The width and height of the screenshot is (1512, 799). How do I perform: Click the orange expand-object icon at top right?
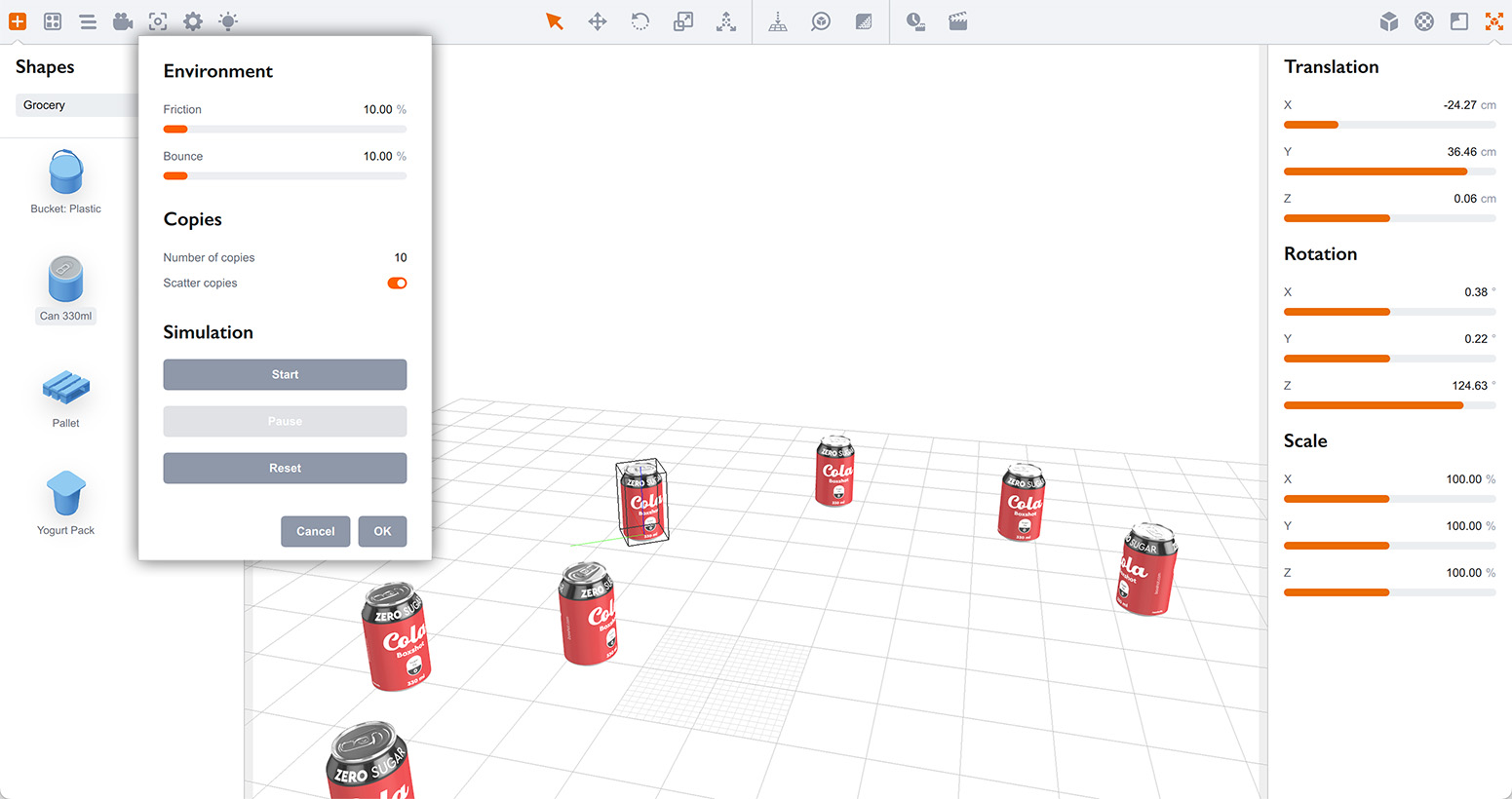(x=1493, y=20)
